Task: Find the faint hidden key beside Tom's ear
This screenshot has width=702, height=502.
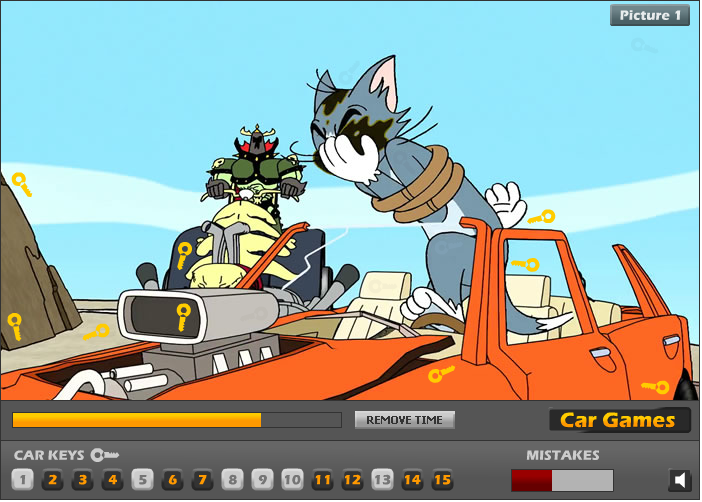Action: [x=350, y=74]
